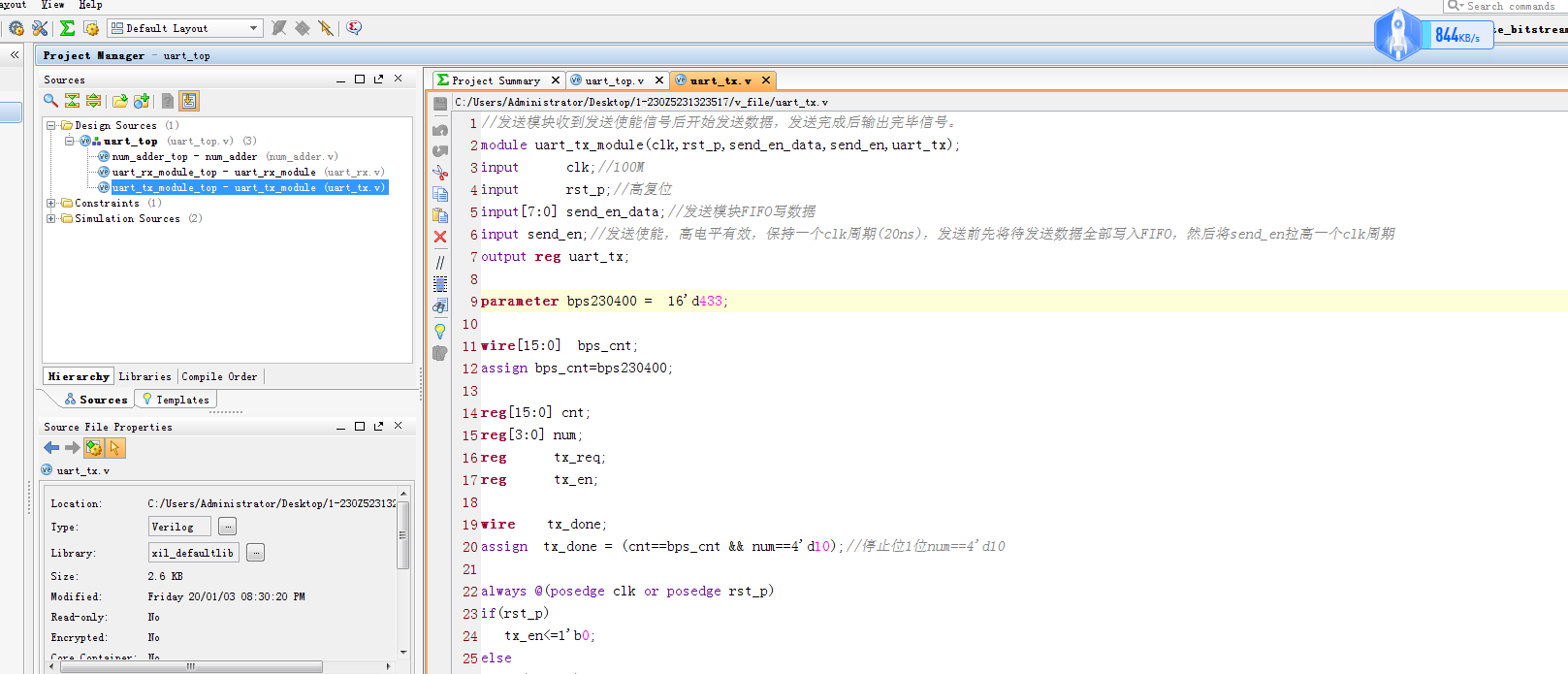Click the Paste clipboard icon in editor
1568x674 pixels.
(x=440, y=215)
